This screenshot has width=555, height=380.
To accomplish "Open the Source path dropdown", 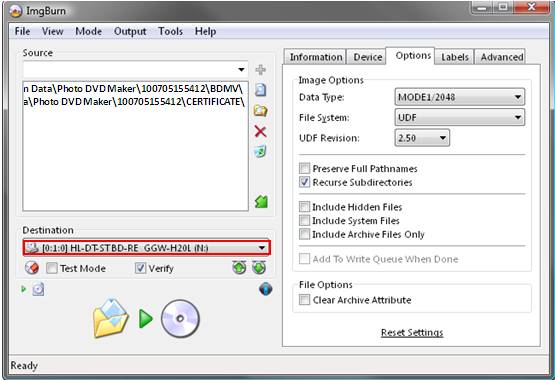I will point(241,69).
